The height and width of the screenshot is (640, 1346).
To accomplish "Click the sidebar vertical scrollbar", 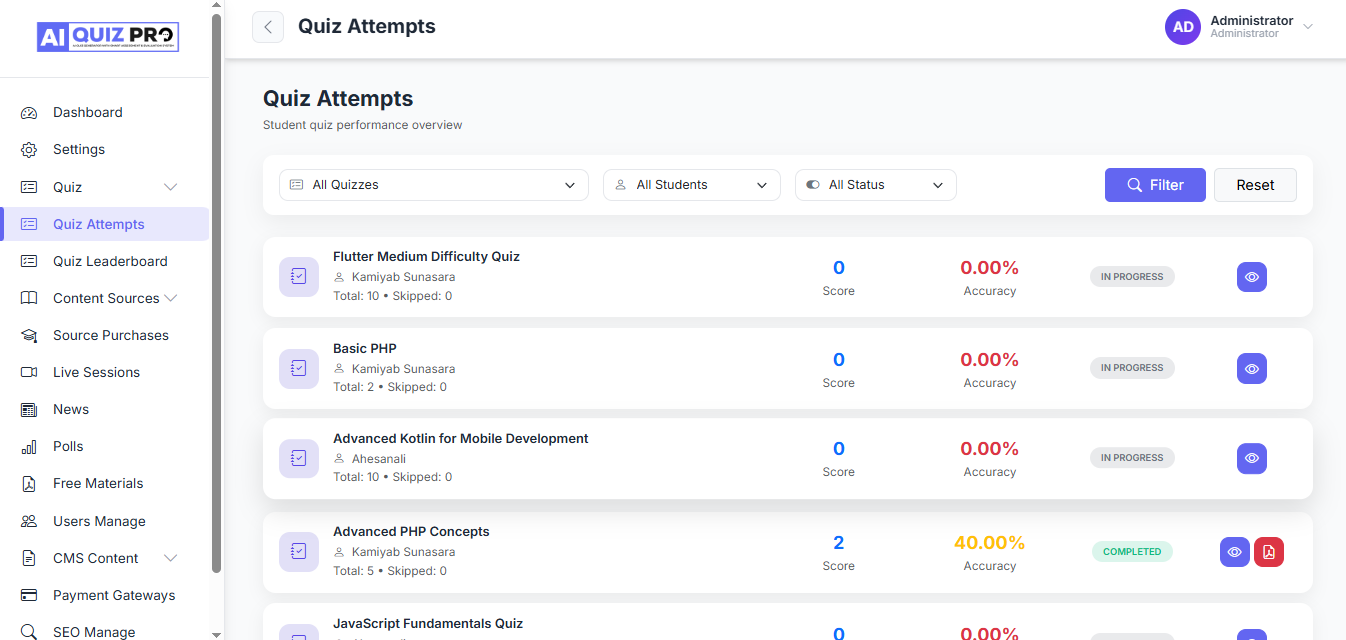I will (x=217, y=294).
